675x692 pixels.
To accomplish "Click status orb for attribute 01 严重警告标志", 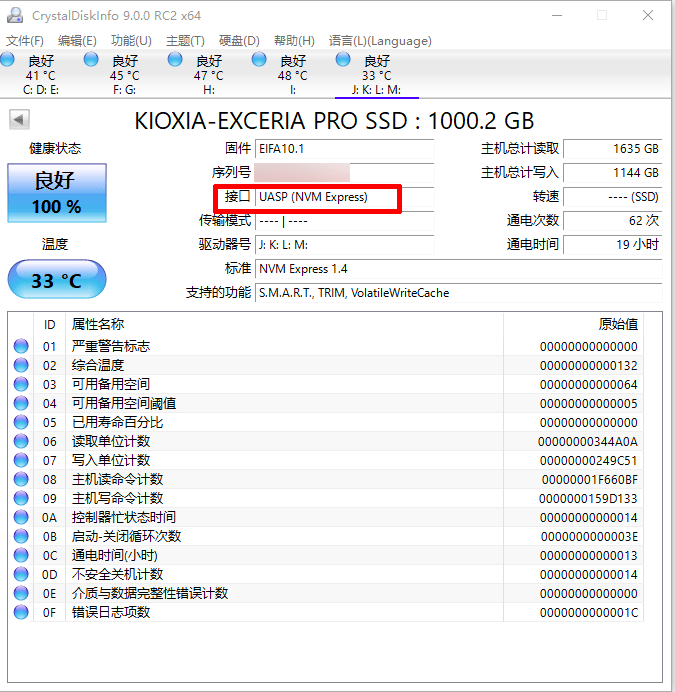I will (x=21, y=346).
